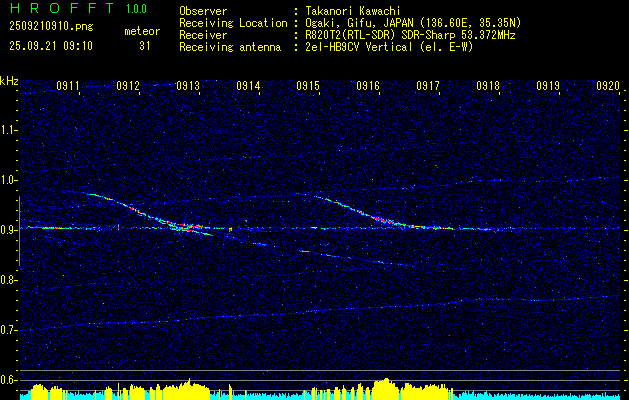Click the 0.8 frequency axis label
The image size is (629, 400).
9,280
